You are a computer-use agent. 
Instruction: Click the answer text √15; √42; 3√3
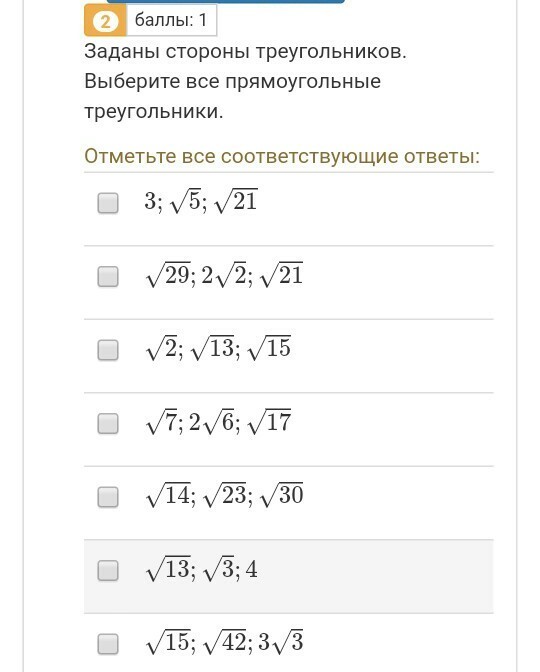224,642
